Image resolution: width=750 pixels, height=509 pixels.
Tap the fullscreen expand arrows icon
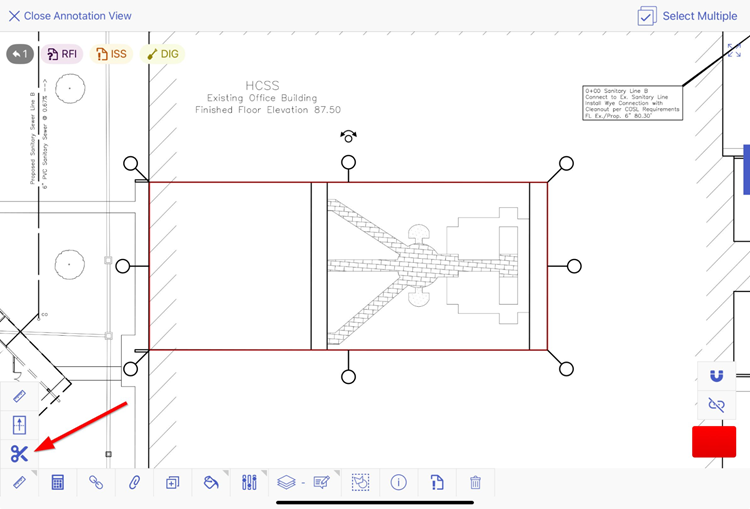734,50
